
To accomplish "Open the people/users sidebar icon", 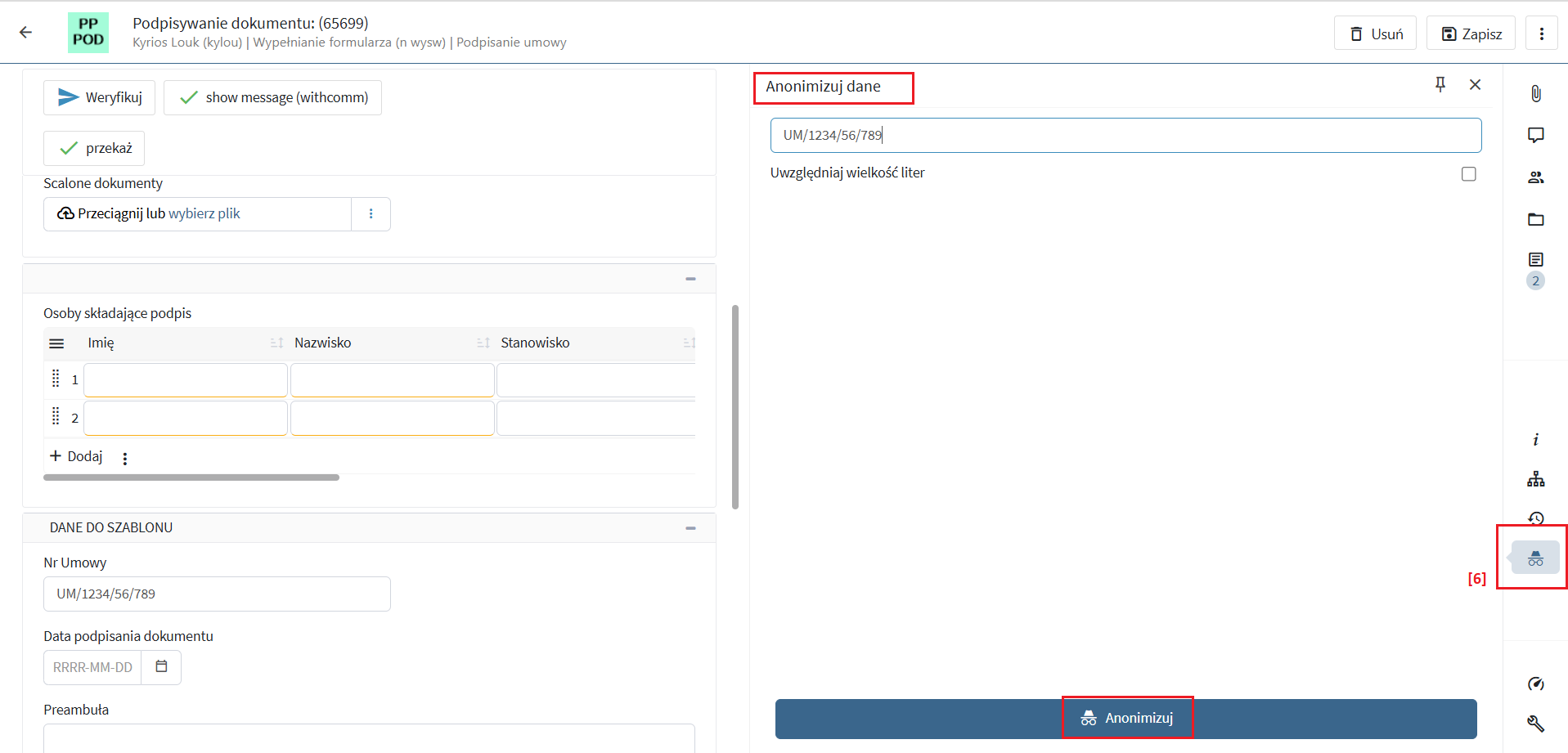I will click(1535, 177).
